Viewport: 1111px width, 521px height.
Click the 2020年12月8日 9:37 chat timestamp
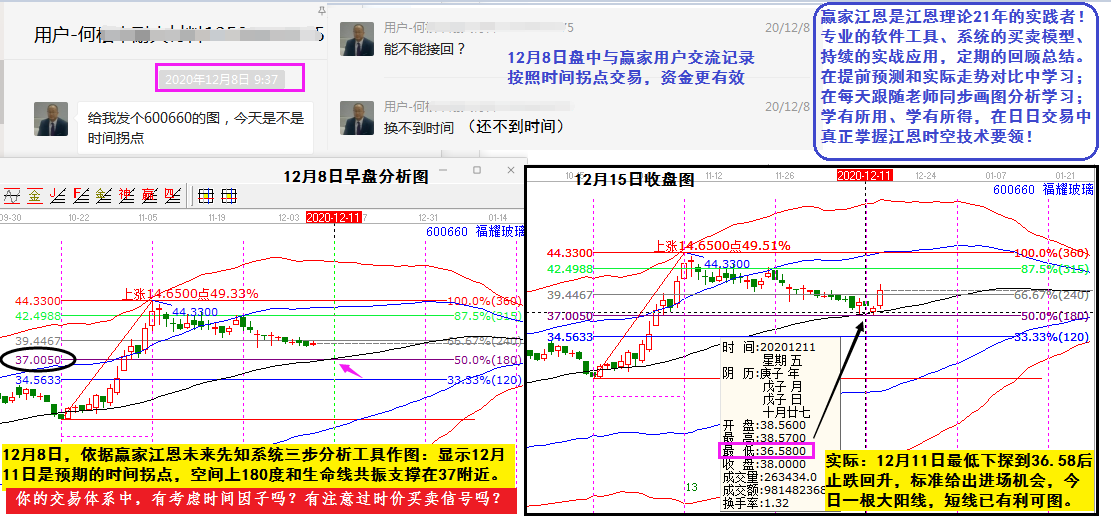tap(229, 77)
